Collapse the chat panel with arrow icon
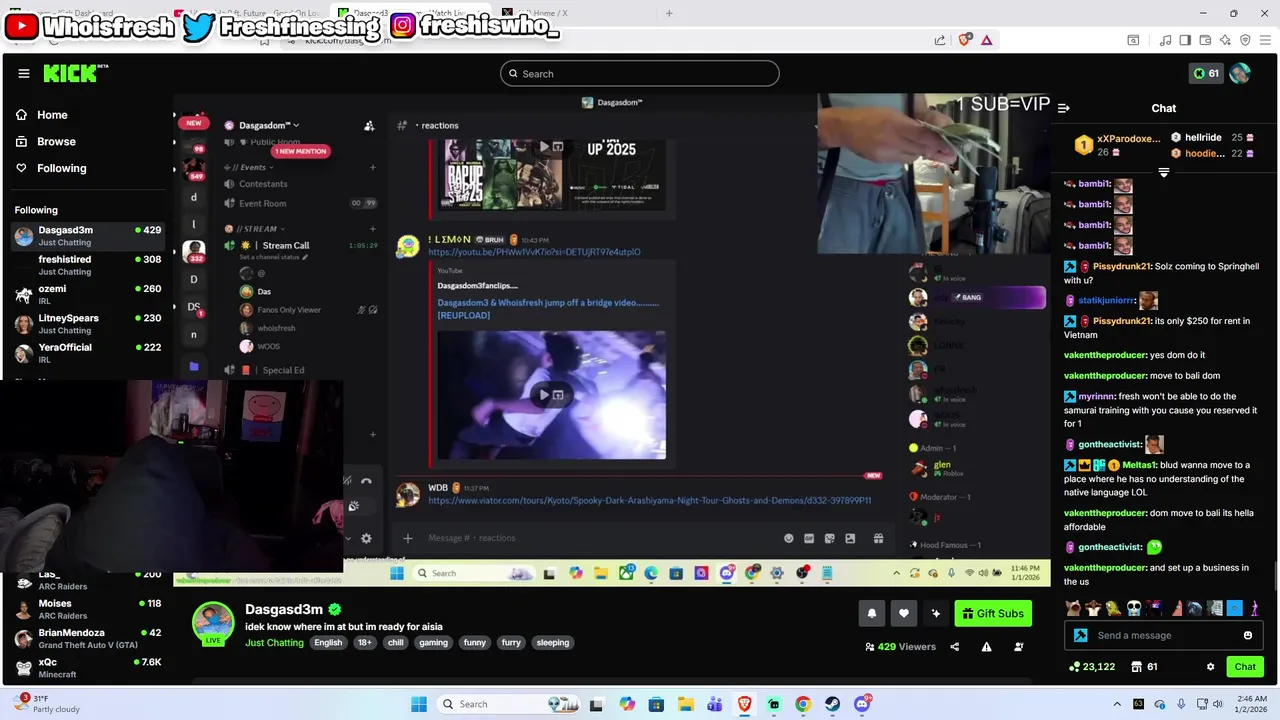Image resolution: width=1280 pixels, height=720 pixels. [x=1064, y=108]
